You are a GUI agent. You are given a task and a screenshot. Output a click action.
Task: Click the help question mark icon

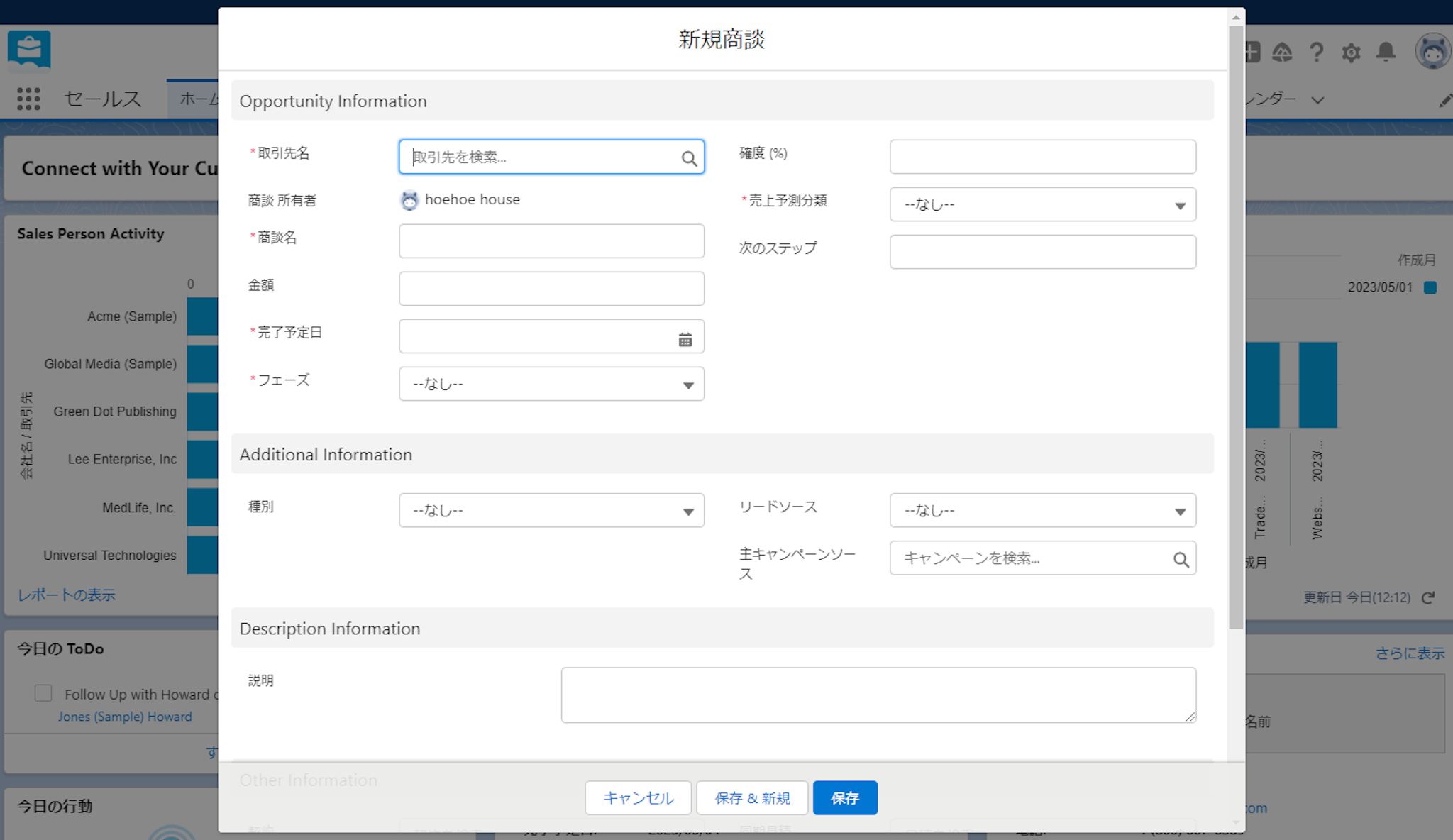pos(1317,52)
